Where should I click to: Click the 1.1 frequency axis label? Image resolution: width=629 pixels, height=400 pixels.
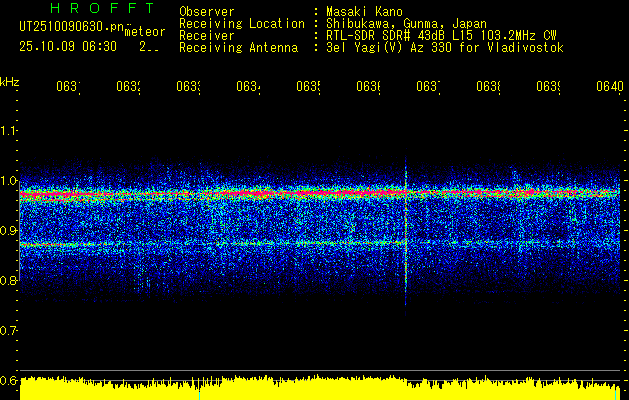(8, 131)
